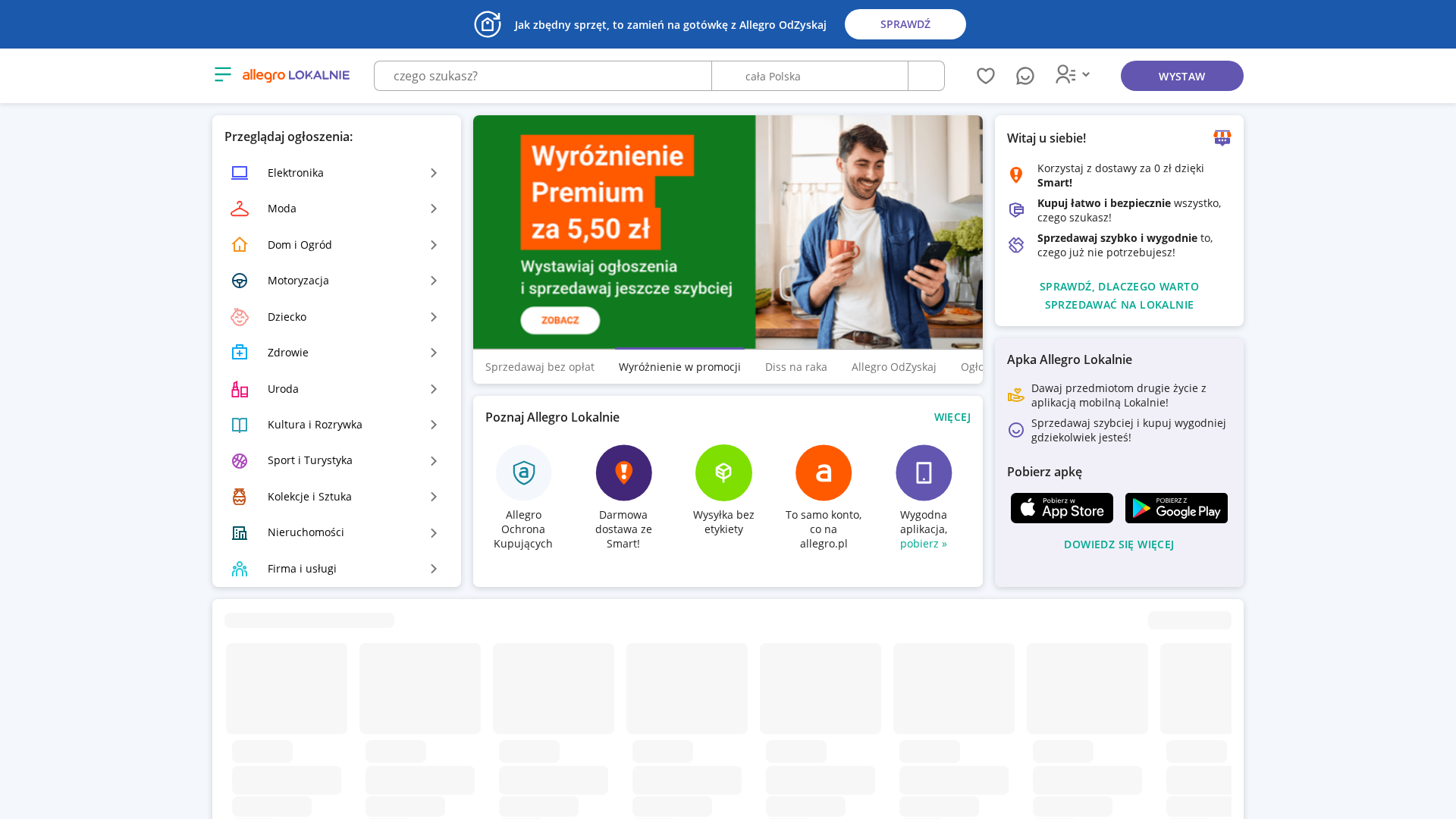The width and height of the screenshot is (1456, 819).
Task: Click the Motoryzacja steering wheel icon
Action: coord(240,281)
